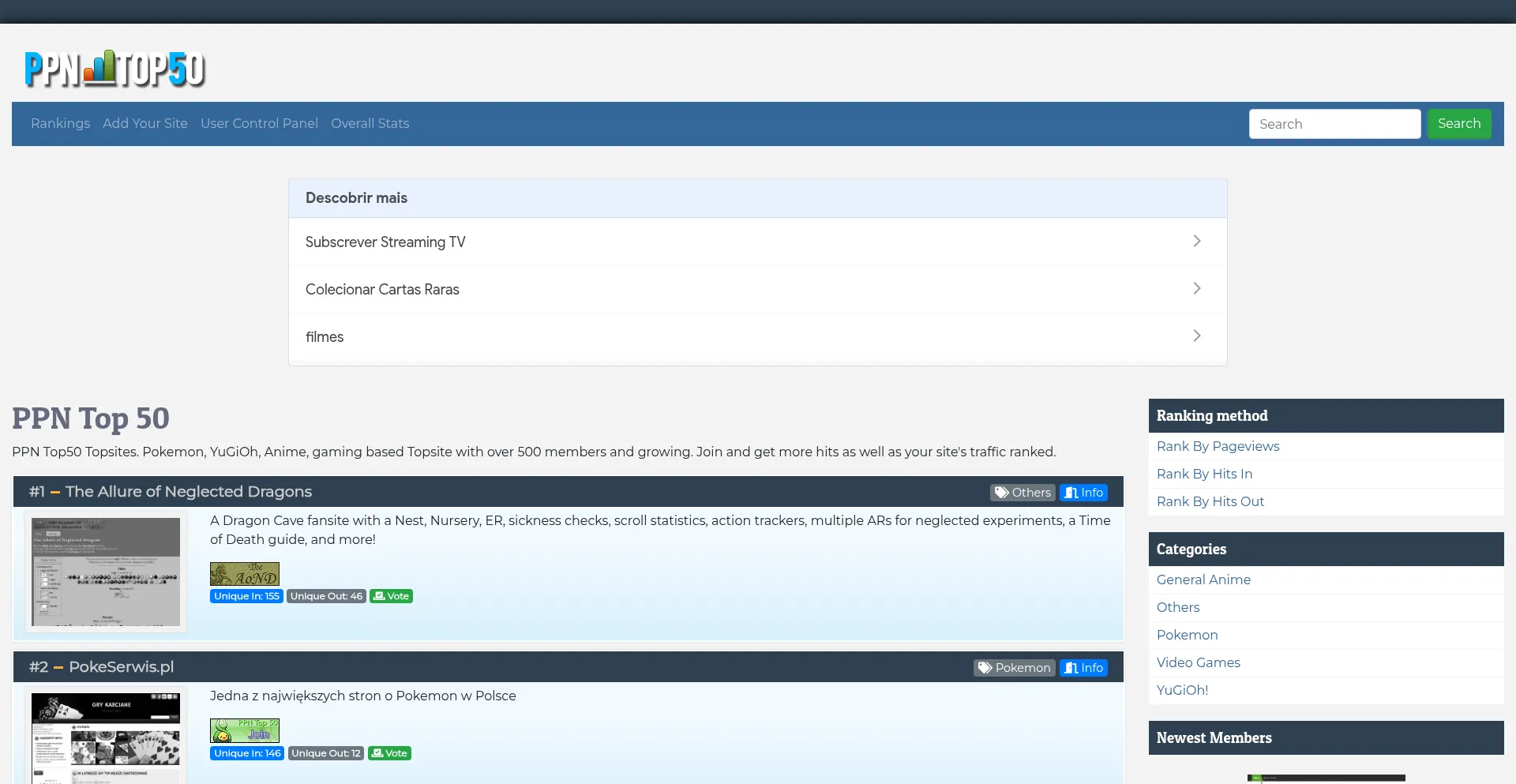Image resolution: width=1516 pixels, height=784 pixels.
Task: Open PokeSerwis.pl title link
Action: tap(122, 666)
